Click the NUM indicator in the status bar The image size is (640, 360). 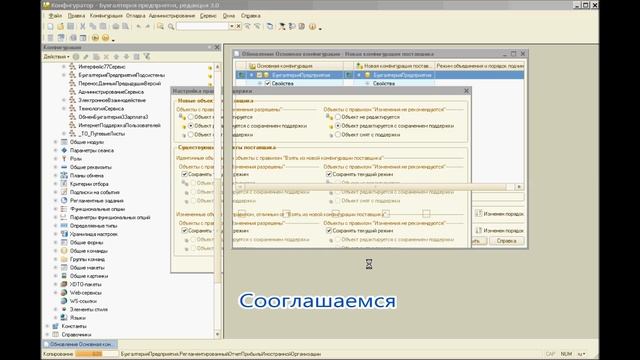(x=566, y=354)
